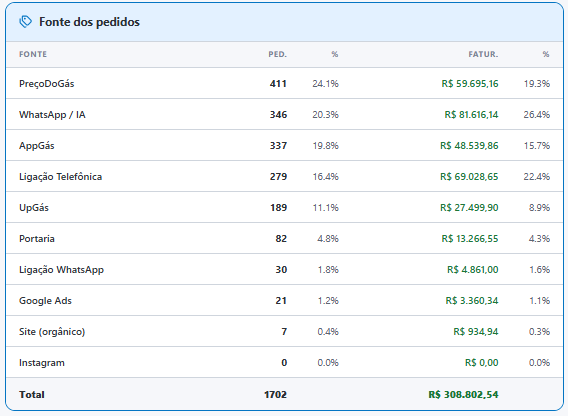The image size is (568, 416).
Task: Click the PED. column header
Action: click(x=277, y=54)
